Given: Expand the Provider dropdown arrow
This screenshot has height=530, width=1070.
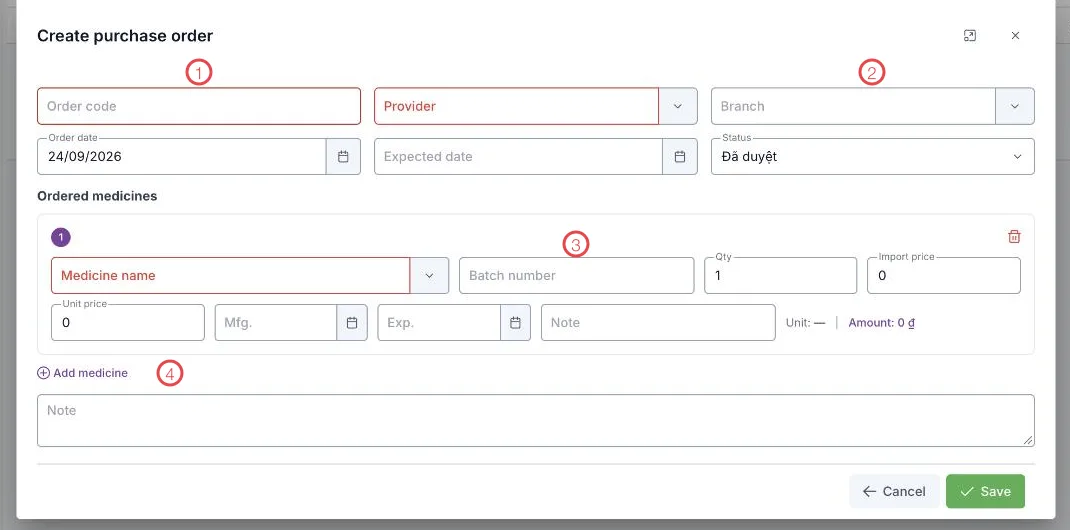Looking at the screenshot, I should 678,106.
